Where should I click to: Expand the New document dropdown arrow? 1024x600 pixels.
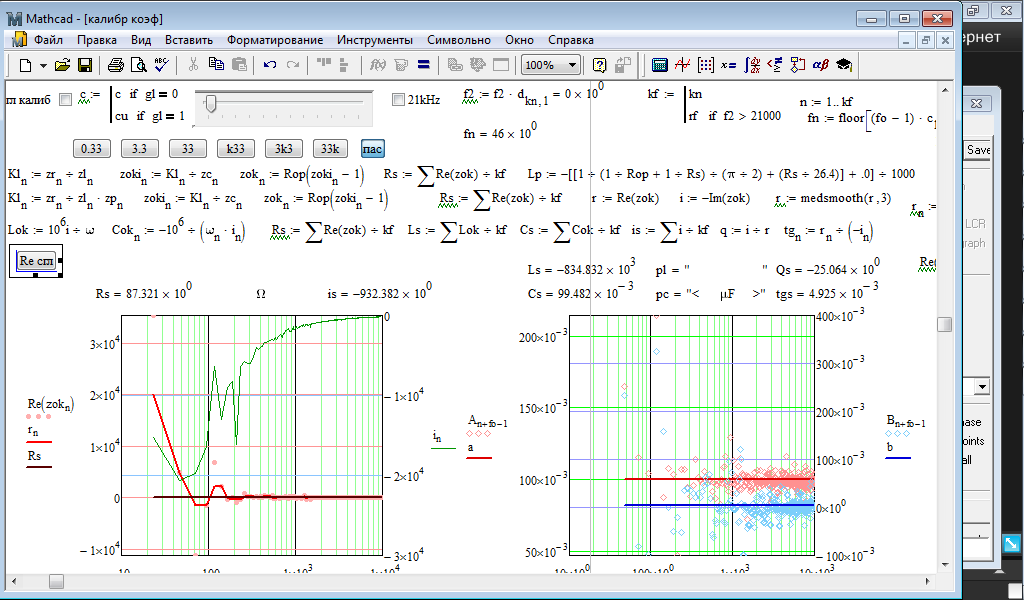[x=42, y=65]
